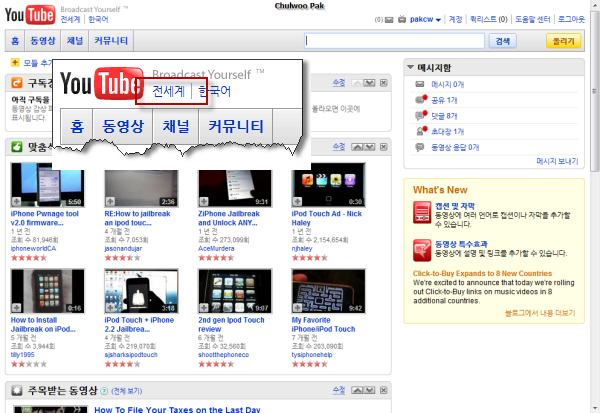The height and width of the screenshot is (413, 600).
Task: Open the 도움말 센터 help link
Action: click(533, 19)
